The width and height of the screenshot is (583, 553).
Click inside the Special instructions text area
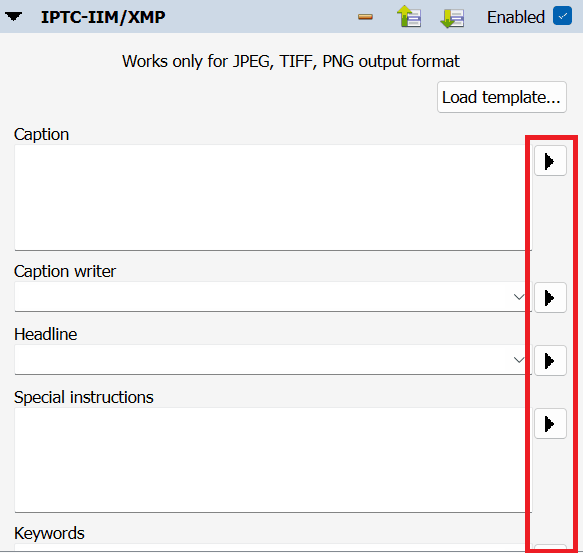(x=273, y=460)
